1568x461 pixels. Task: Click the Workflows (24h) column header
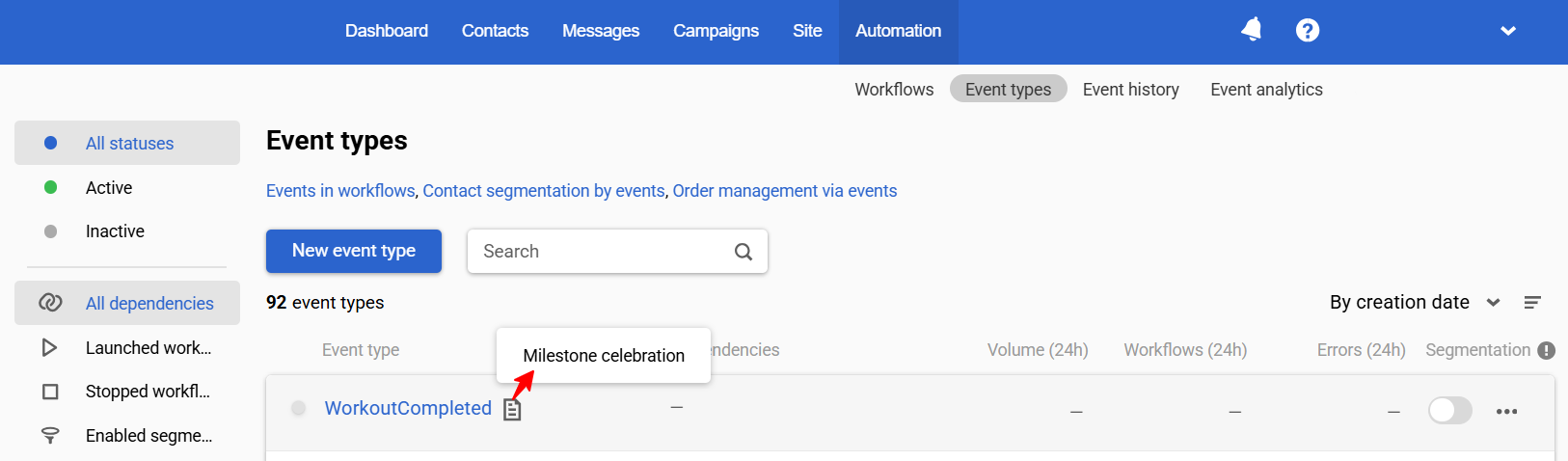click(x=1185, y=350)
